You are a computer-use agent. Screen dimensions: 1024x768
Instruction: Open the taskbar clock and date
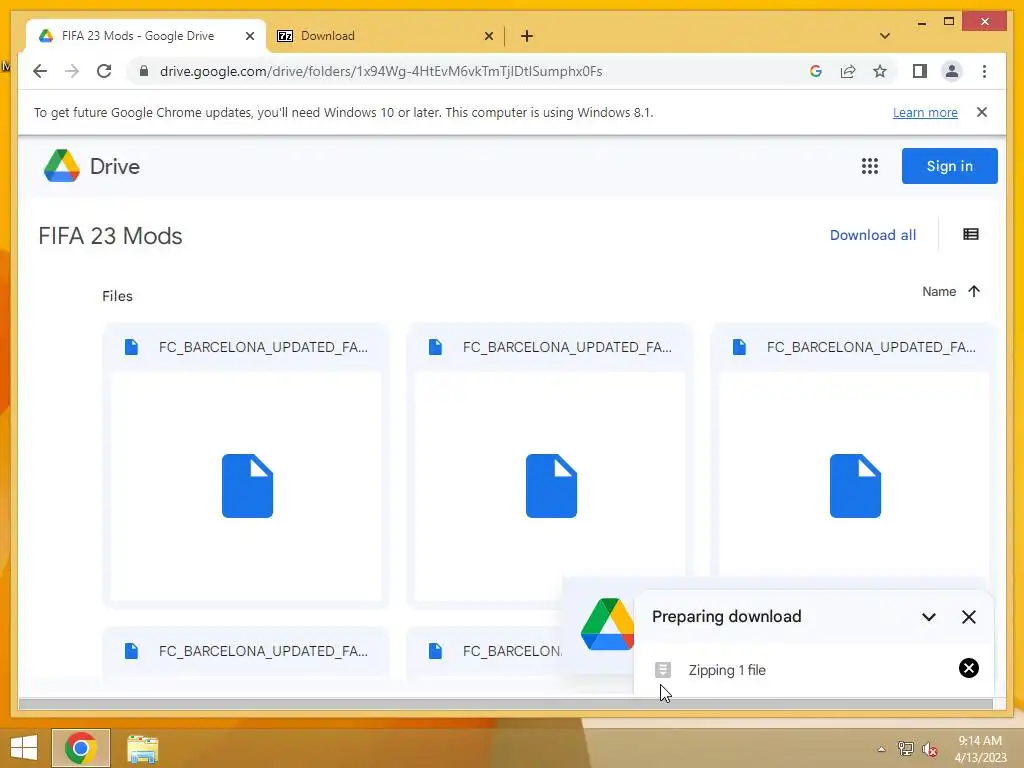click(980, 749)
